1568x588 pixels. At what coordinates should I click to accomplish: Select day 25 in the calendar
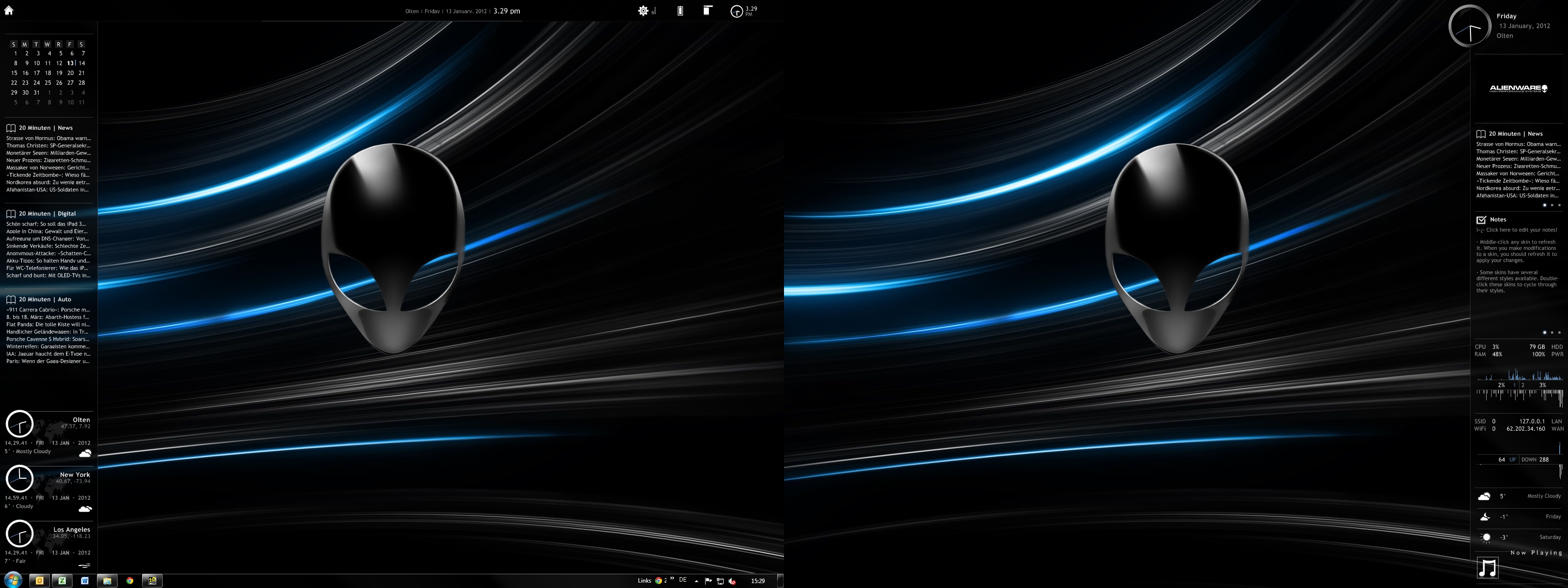tap(48, 83)
